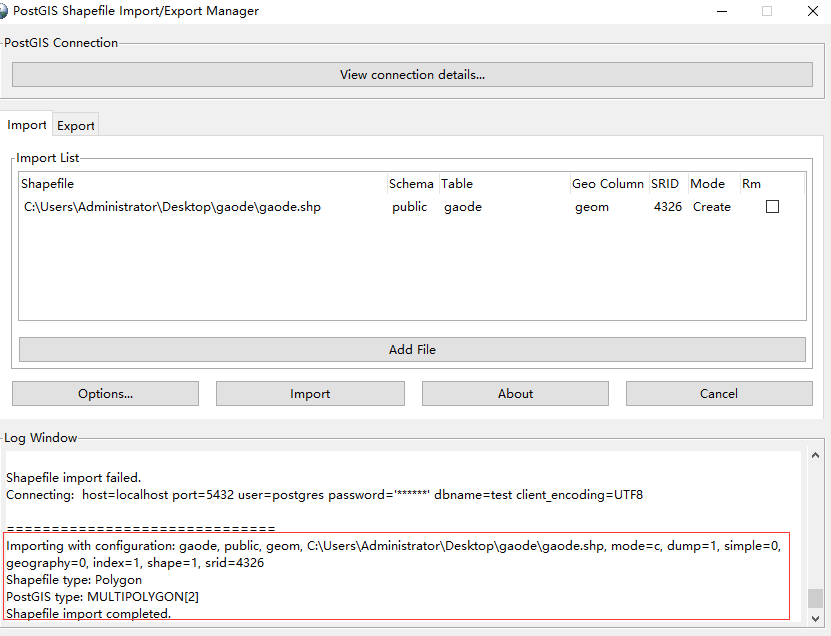Open View connection details dialog
Viewport: 831px width, 636px height.
tap(412, 73)
